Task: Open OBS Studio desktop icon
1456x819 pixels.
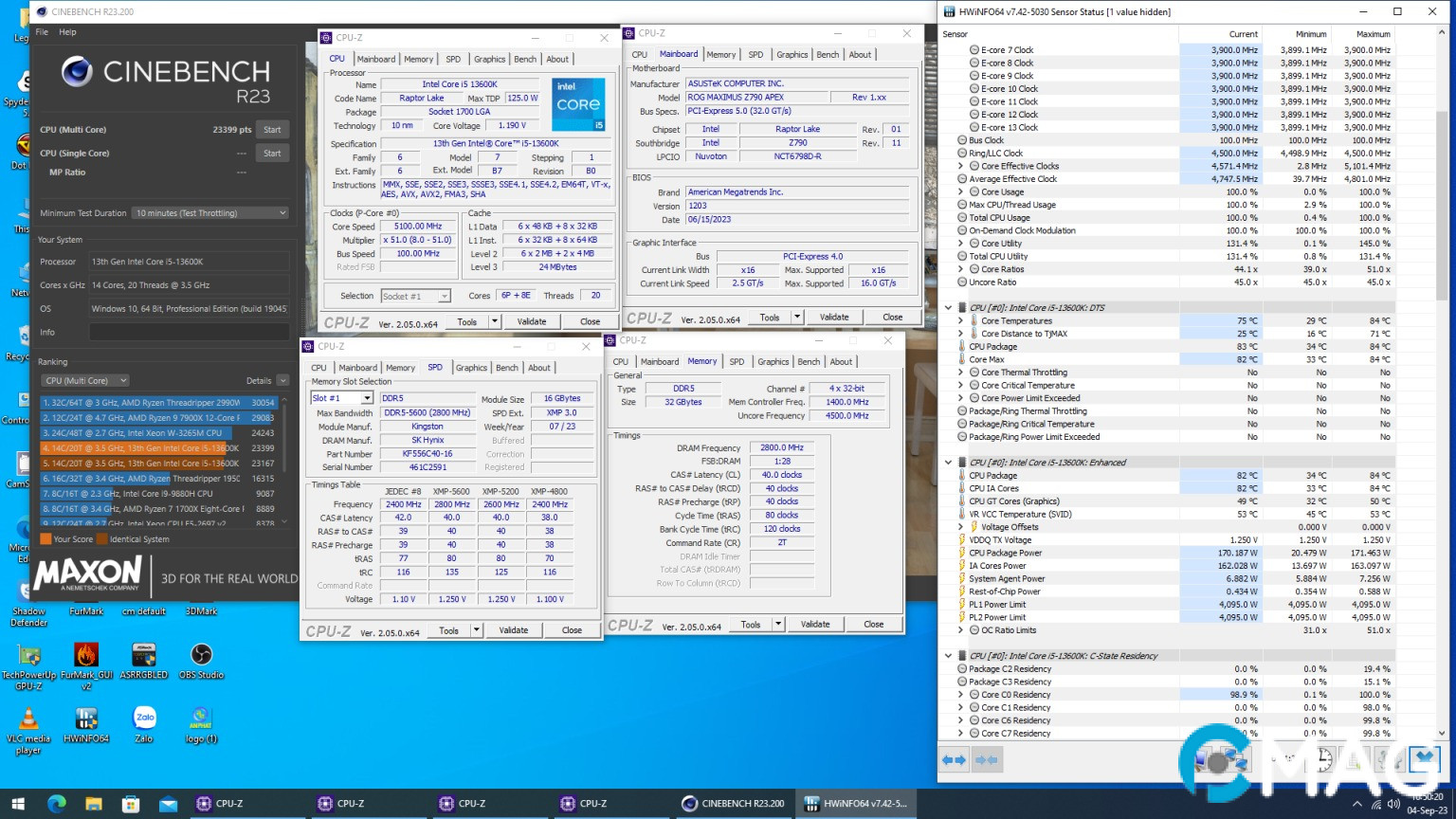Action: point(201,656)
